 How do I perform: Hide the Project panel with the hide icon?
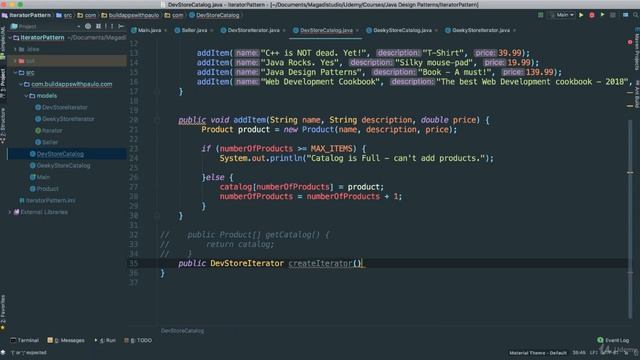tap(121, 26)
